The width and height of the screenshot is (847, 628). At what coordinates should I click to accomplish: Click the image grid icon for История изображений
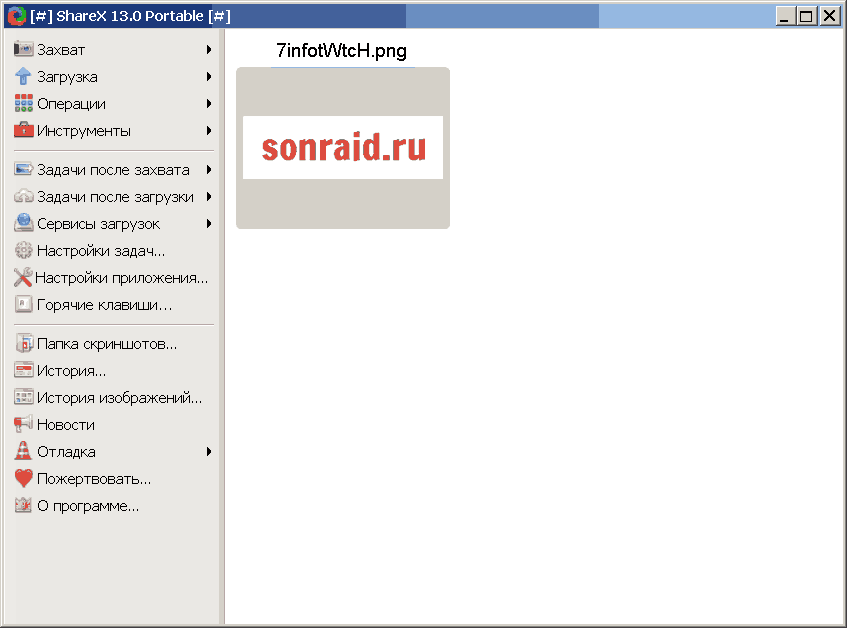point(23,397)
